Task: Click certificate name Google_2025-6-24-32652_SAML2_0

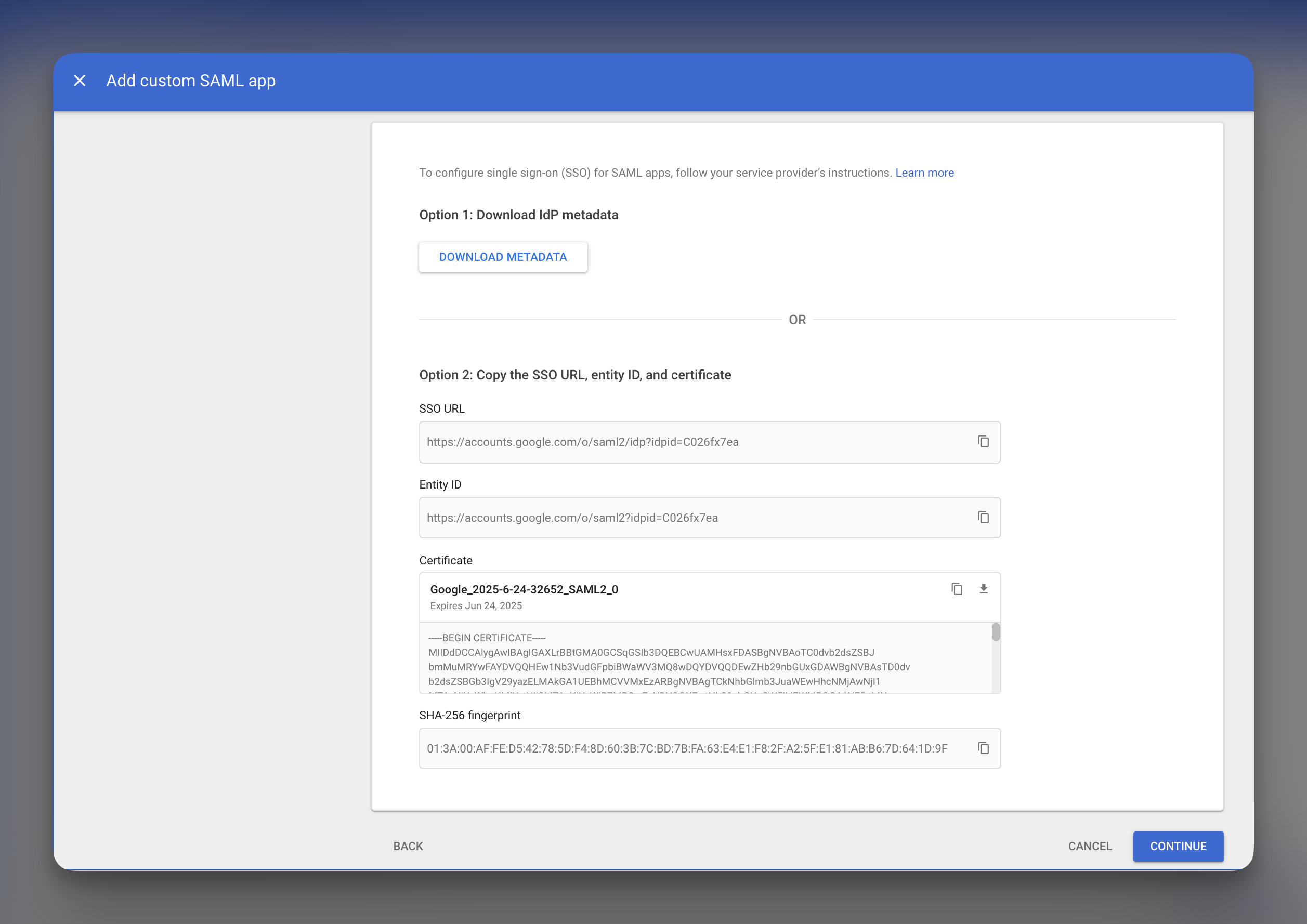Action: point(524,589)
